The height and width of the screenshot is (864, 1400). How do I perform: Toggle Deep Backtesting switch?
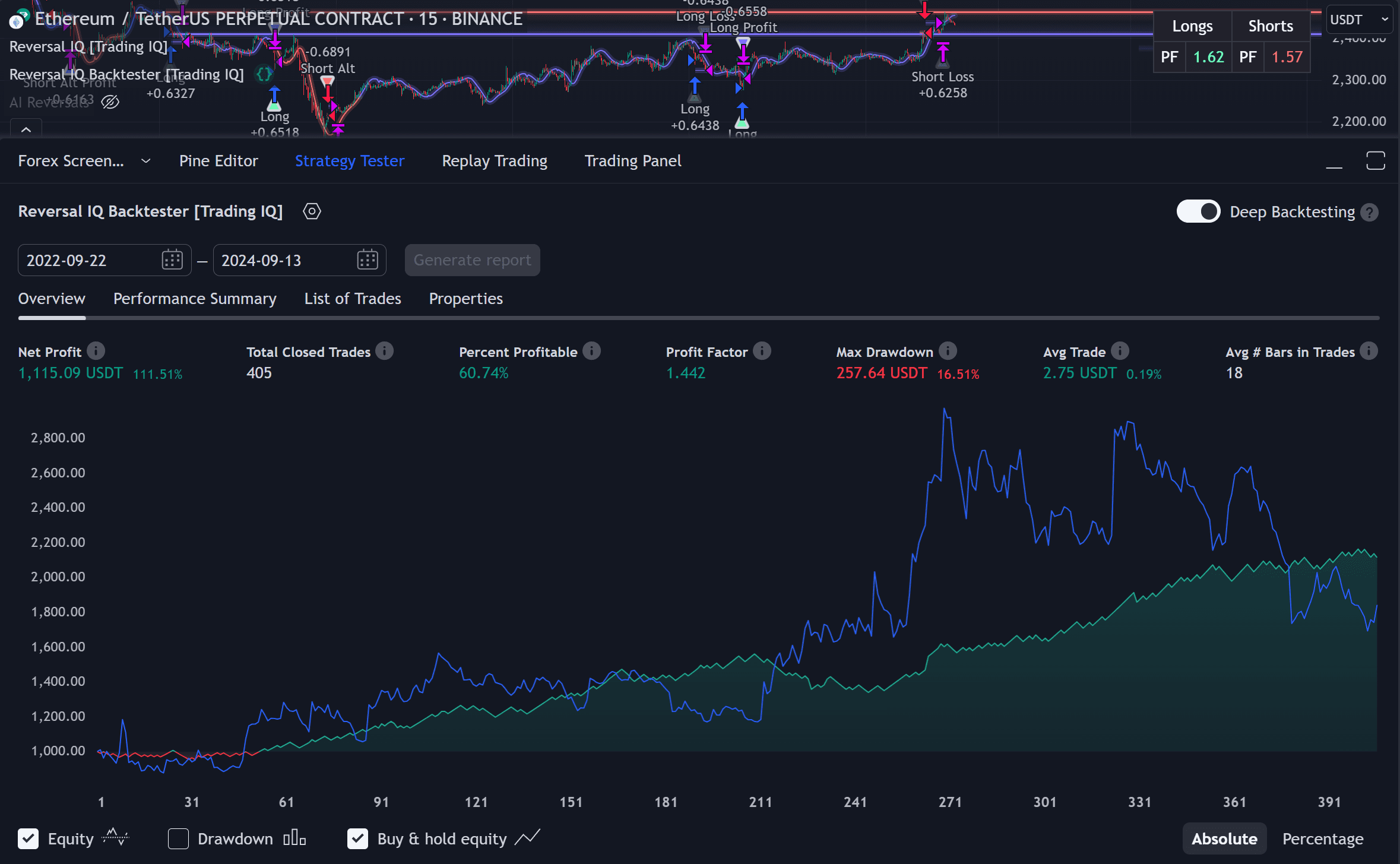click(x=1198, y=212)
